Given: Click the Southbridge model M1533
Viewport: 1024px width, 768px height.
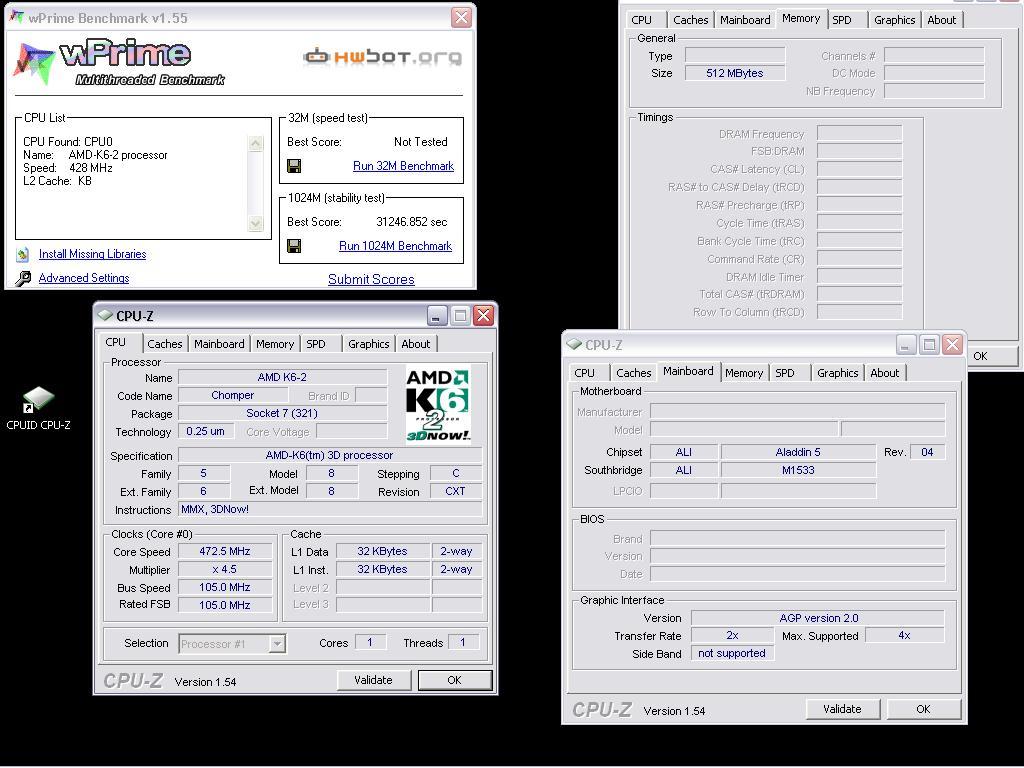Looking at the screenshot, I should (798, 470).
